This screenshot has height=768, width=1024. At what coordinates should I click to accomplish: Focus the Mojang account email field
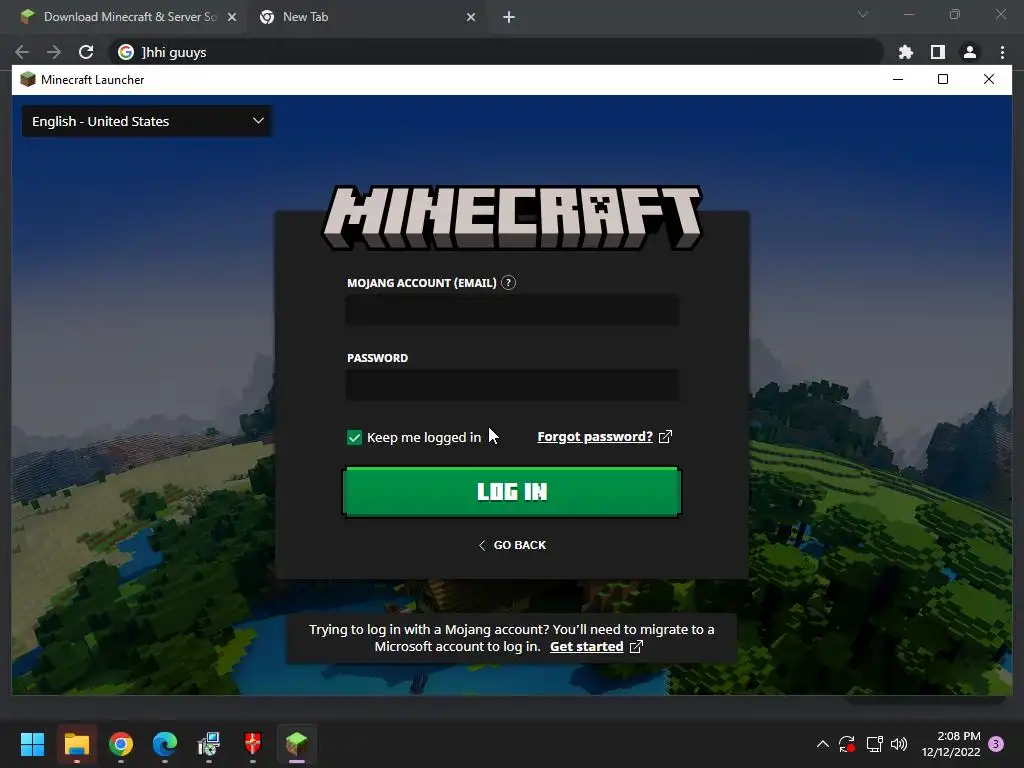512,310
